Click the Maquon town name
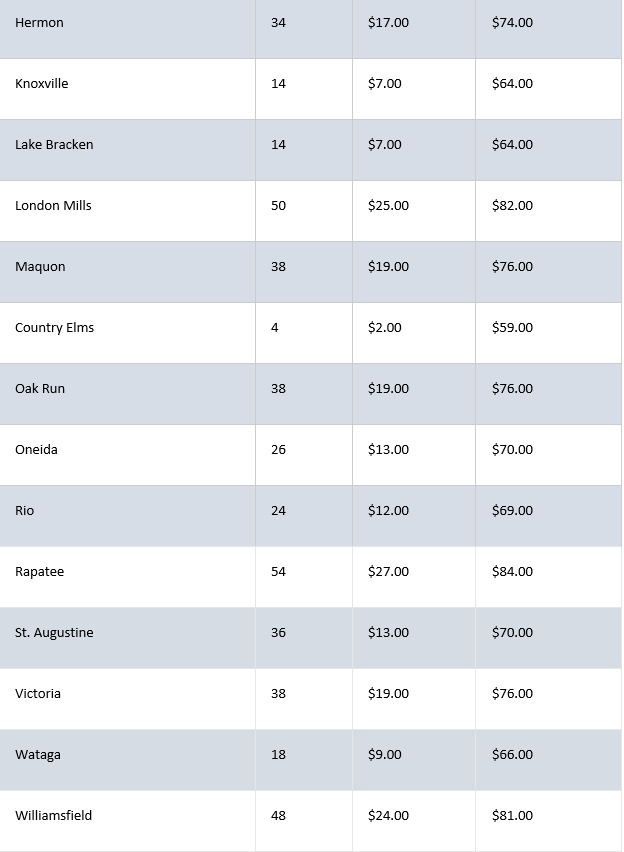624x852 pixels. coord(40,267)
